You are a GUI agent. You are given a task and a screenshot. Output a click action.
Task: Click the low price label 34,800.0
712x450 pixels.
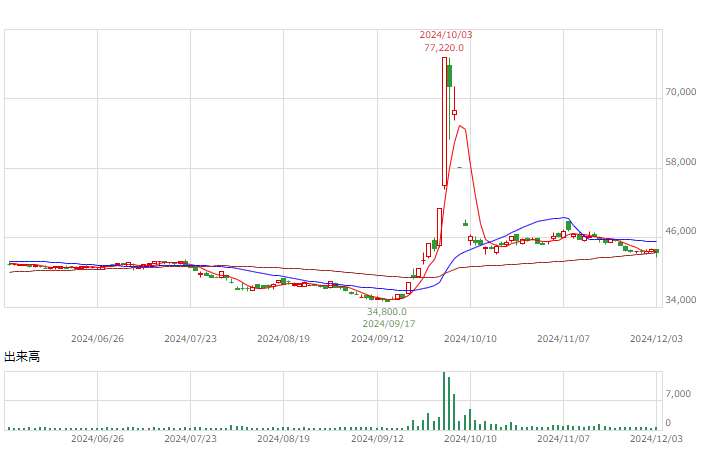point(386,312)
